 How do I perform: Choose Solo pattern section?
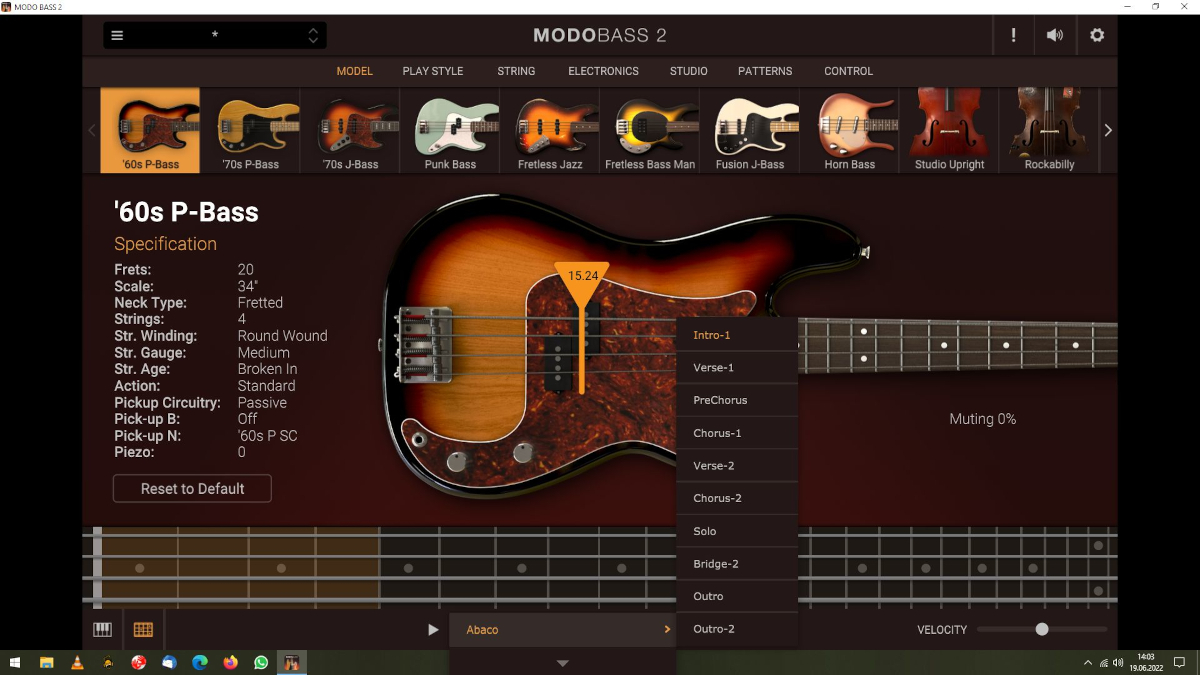[x=737, y=531]
